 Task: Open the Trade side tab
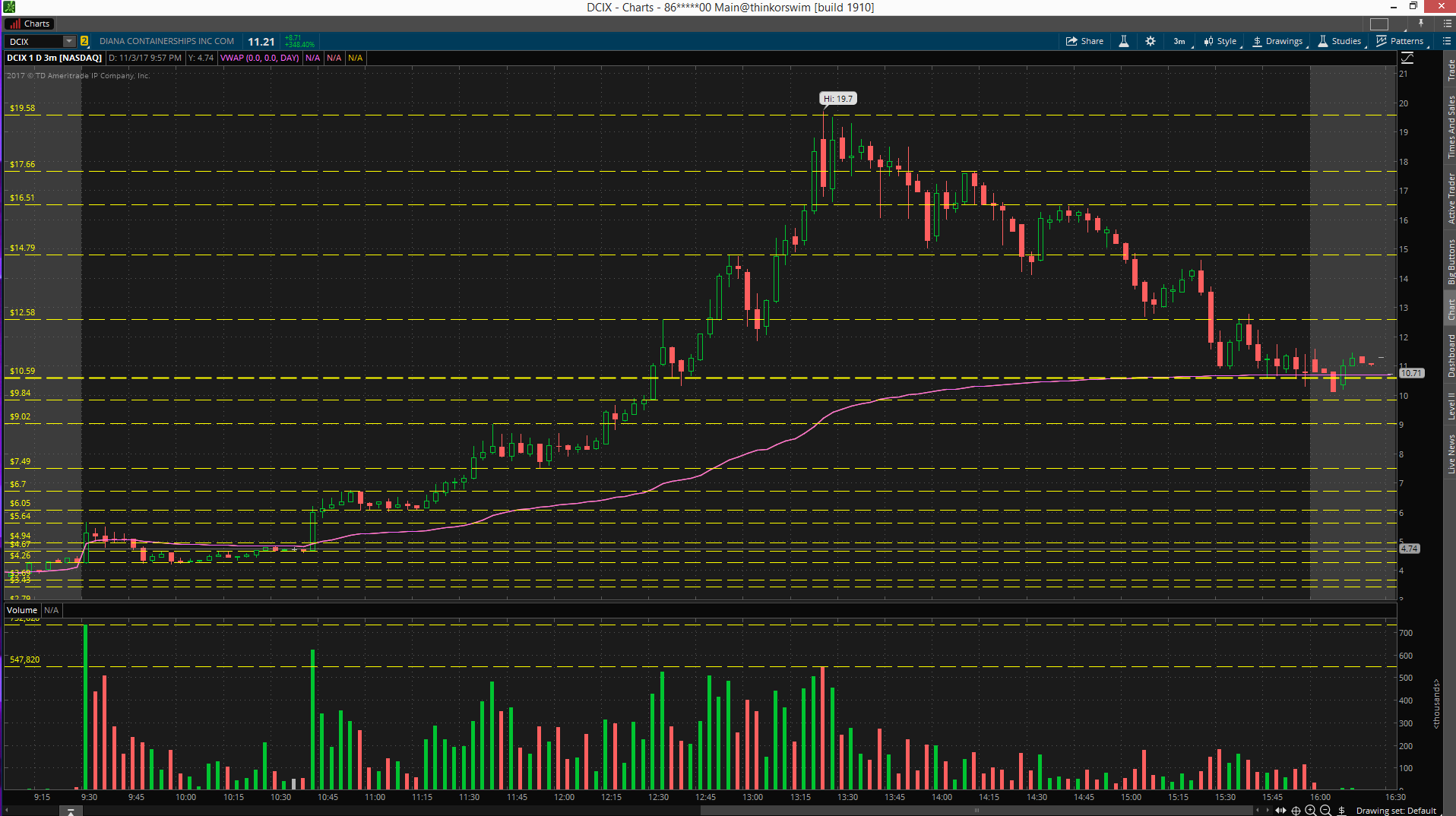coord(1450,70)
